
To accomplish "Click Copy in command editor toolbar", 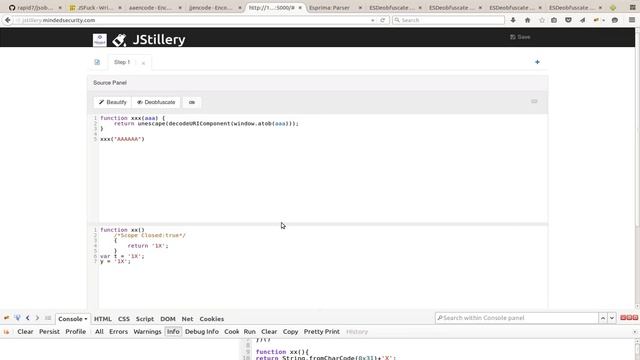I will coord(291,331).
